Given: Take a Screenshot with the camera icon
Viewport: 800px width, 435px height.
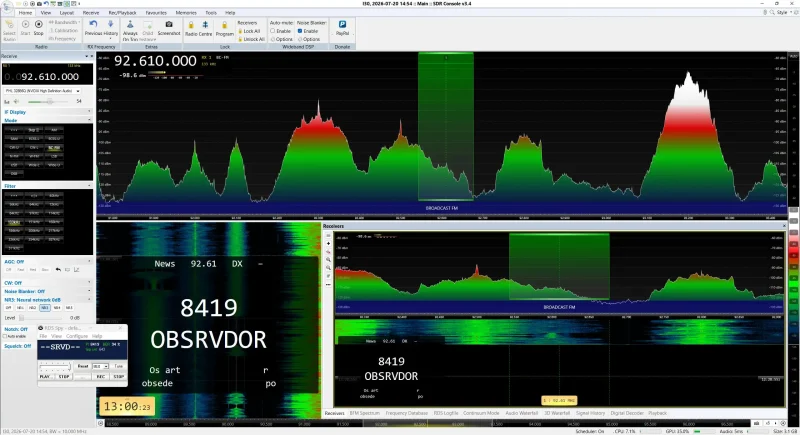Looking at the screenshot, I should tap(169, 24).
